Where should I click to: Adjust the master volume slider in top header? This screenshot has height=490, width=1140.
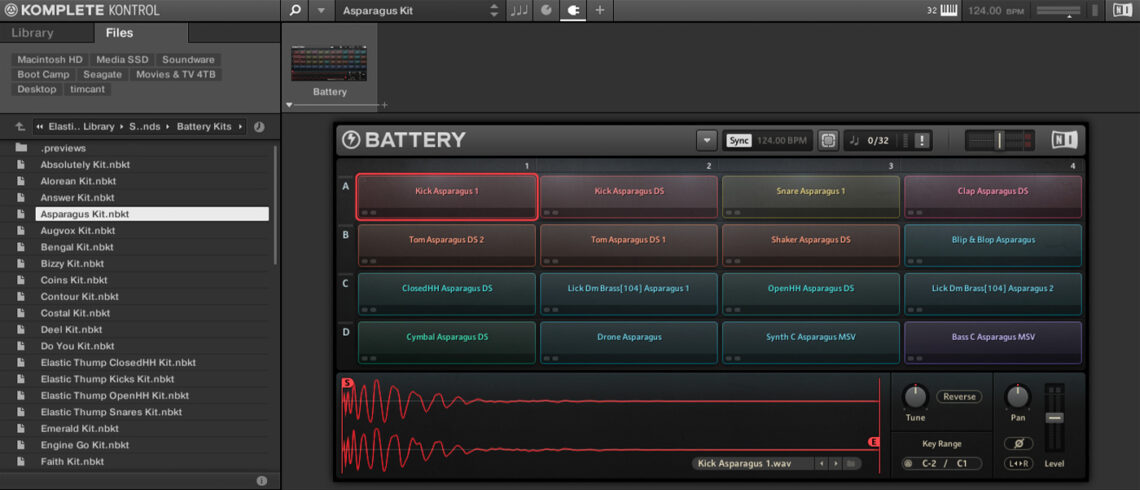[x=1058, y=11]
